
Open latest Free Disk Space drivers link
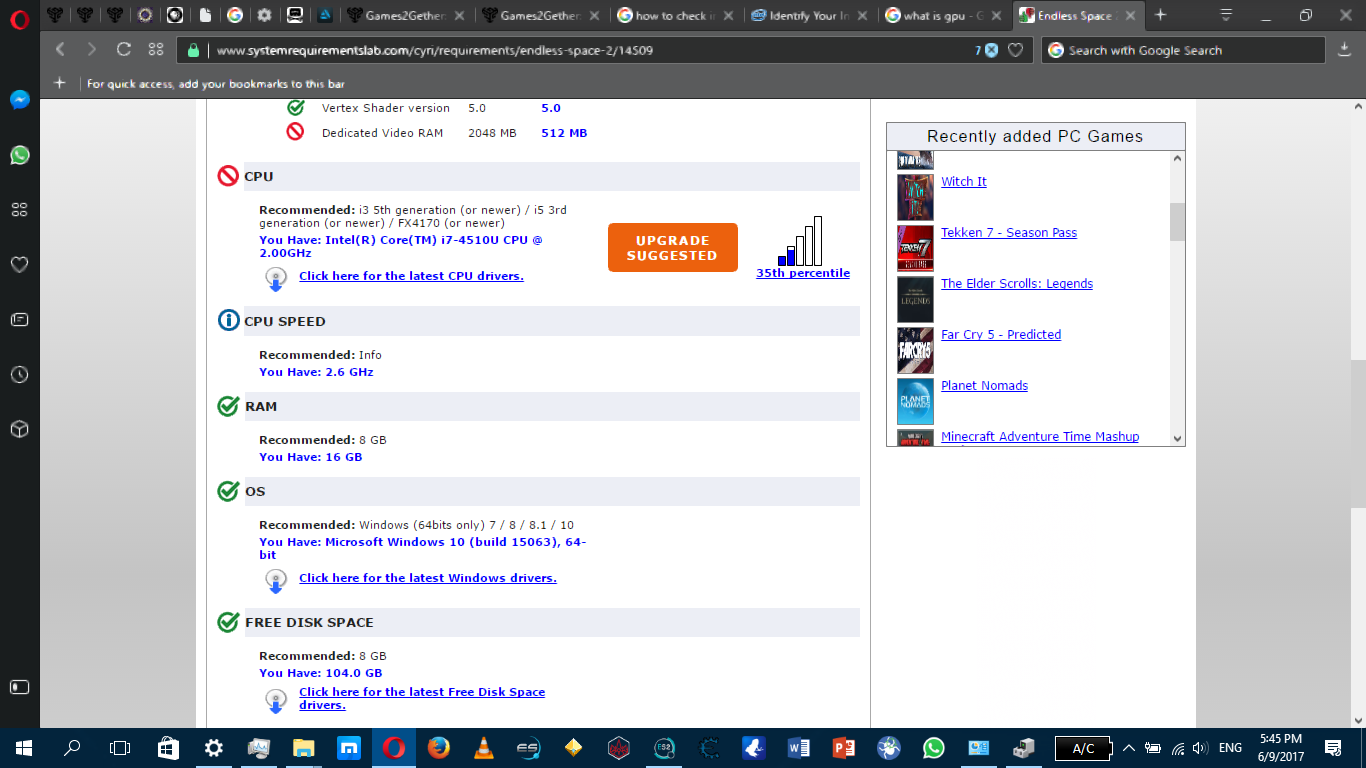pyautogui.click(x=422, y=698)
